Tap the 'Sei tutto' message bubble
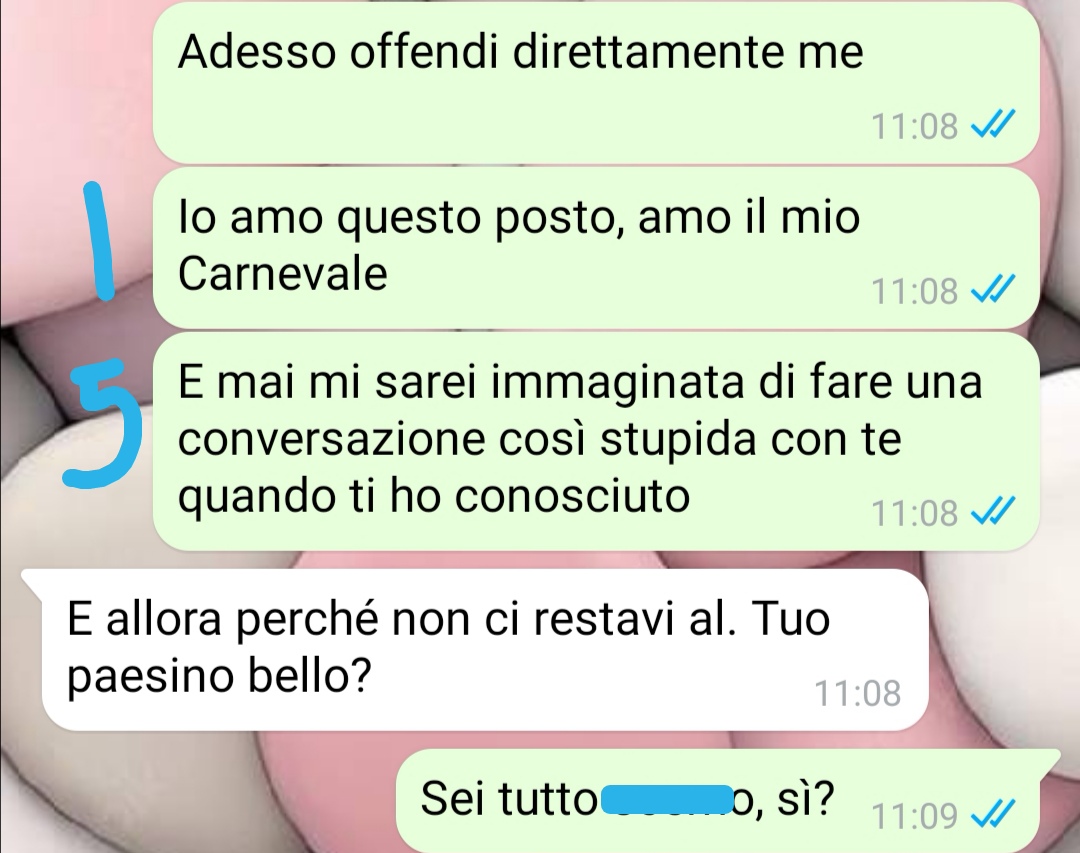1080x853 pixels. (728, 801)
